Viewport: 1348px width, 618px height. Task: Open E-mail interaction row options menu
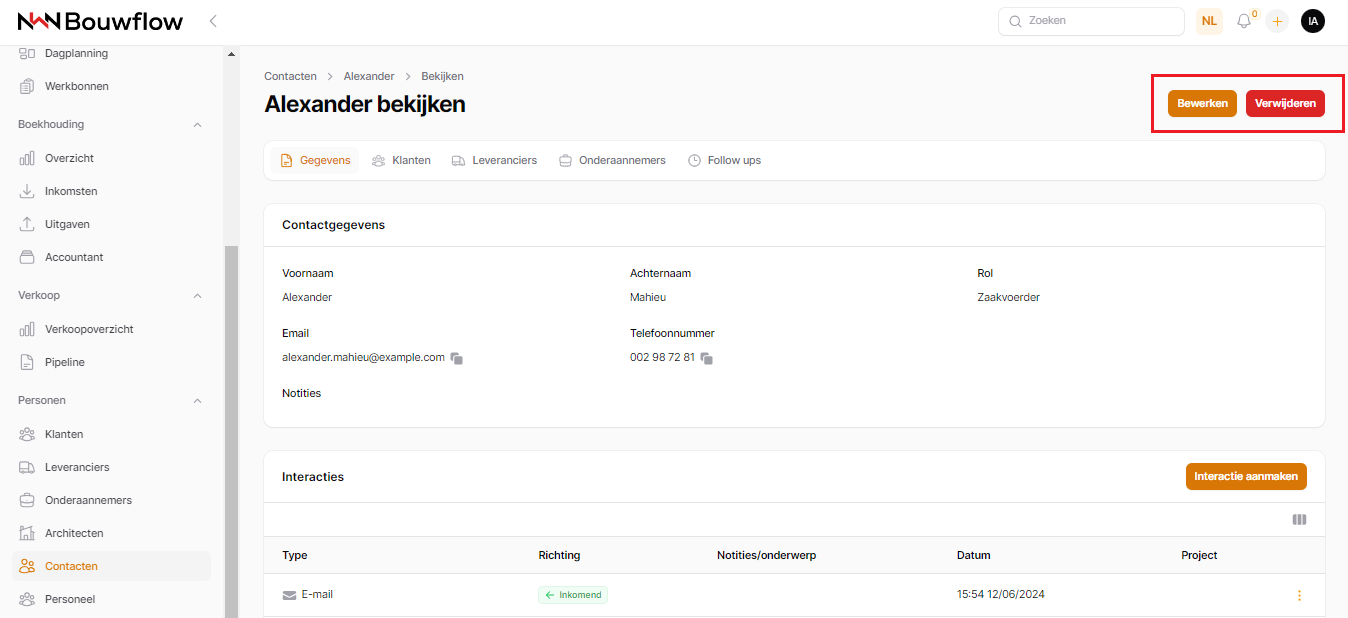(x=1299, y=595)
